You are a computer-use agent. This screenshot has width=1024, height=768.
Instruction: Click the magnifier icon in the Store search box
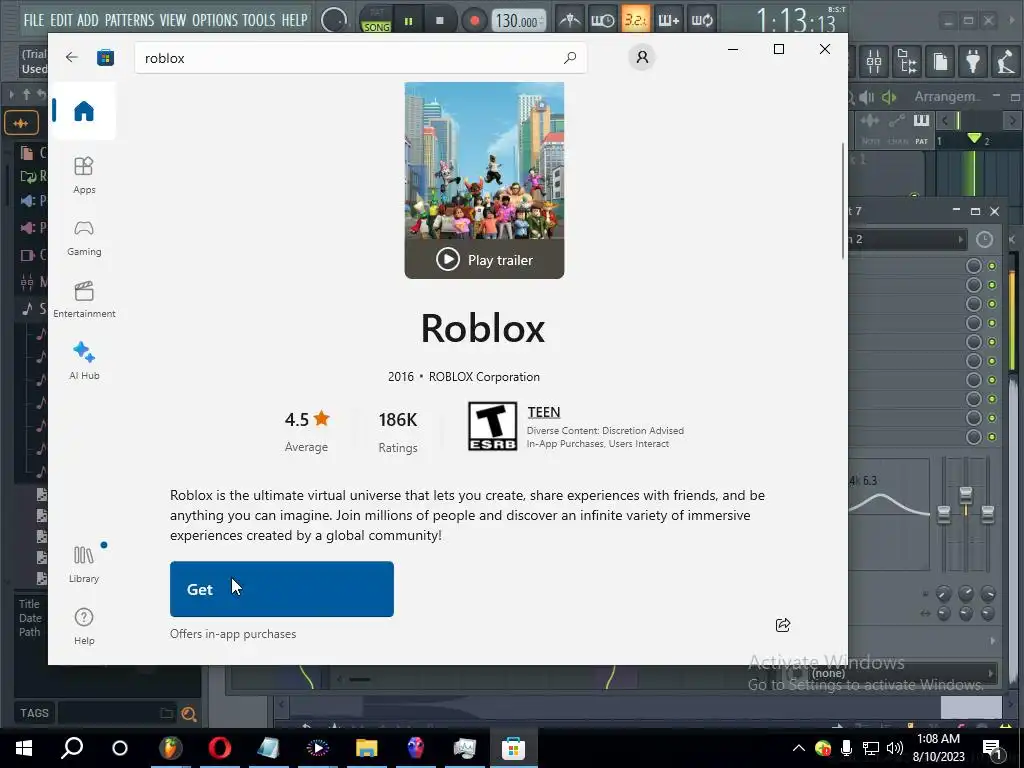click(569, 57)
